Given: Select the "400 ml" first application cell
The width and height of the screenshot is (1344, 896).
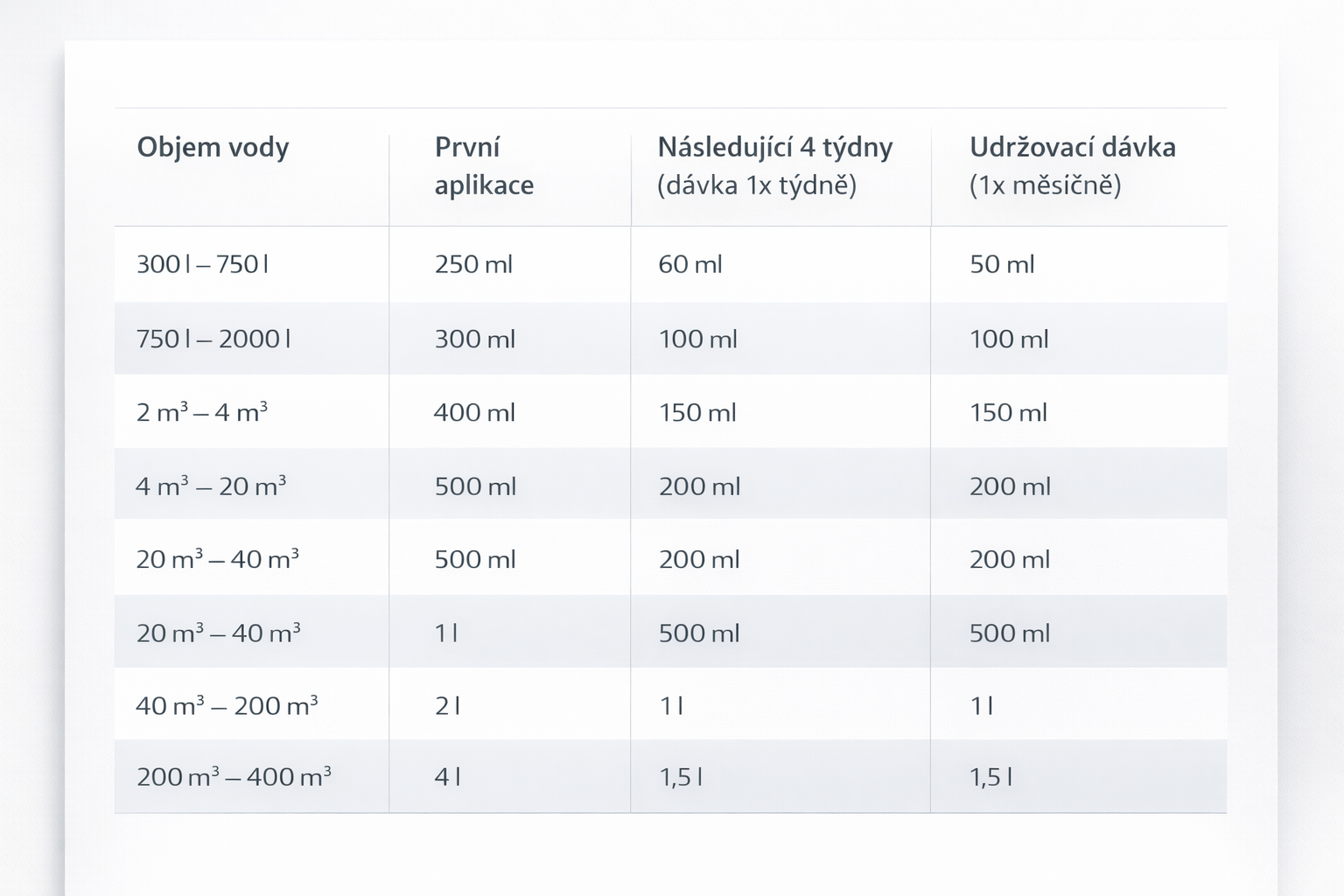Looking at the screenshot, I should click(x=474, y=412).
